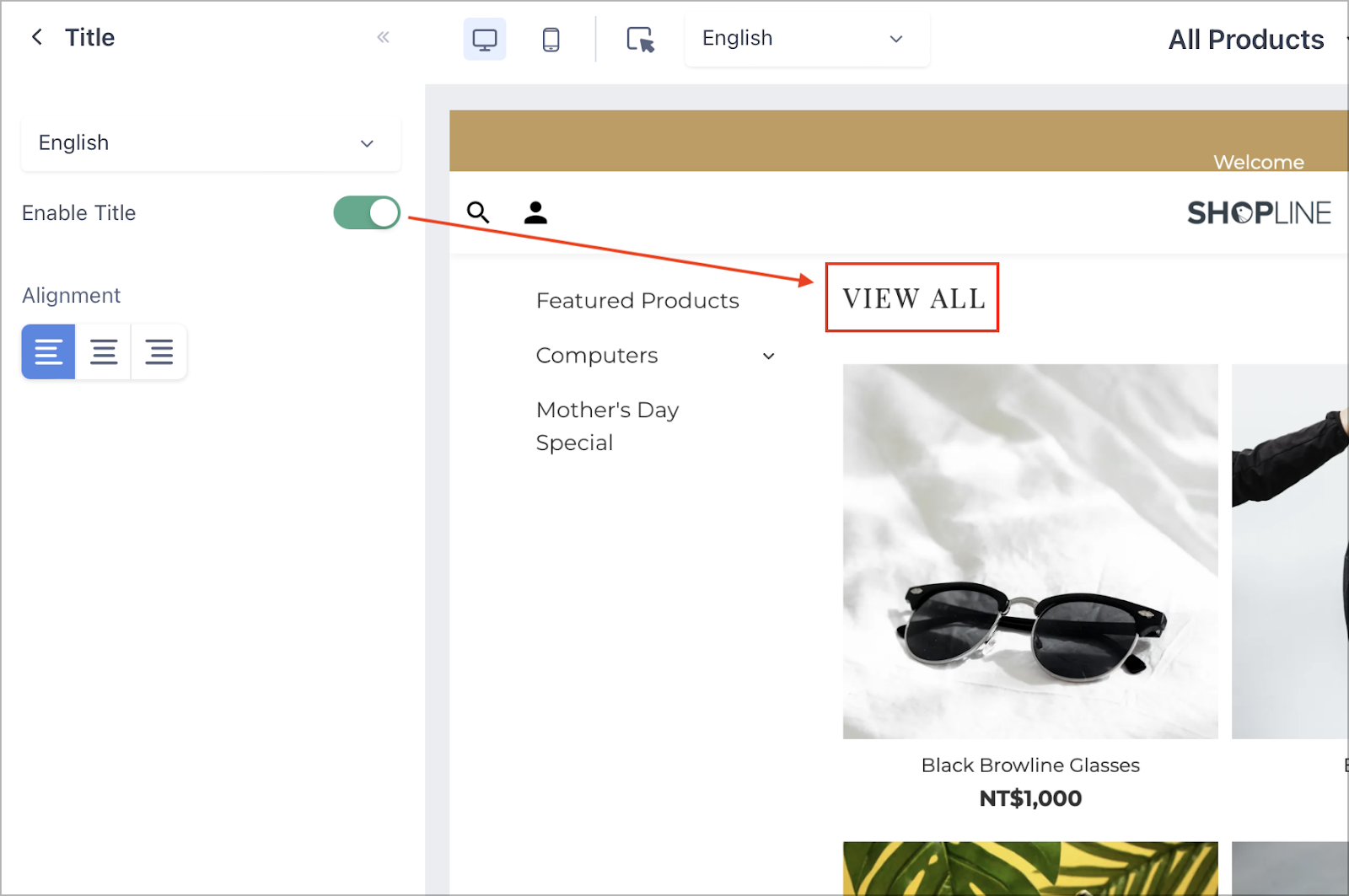Toggle off Enable Title

366,212
